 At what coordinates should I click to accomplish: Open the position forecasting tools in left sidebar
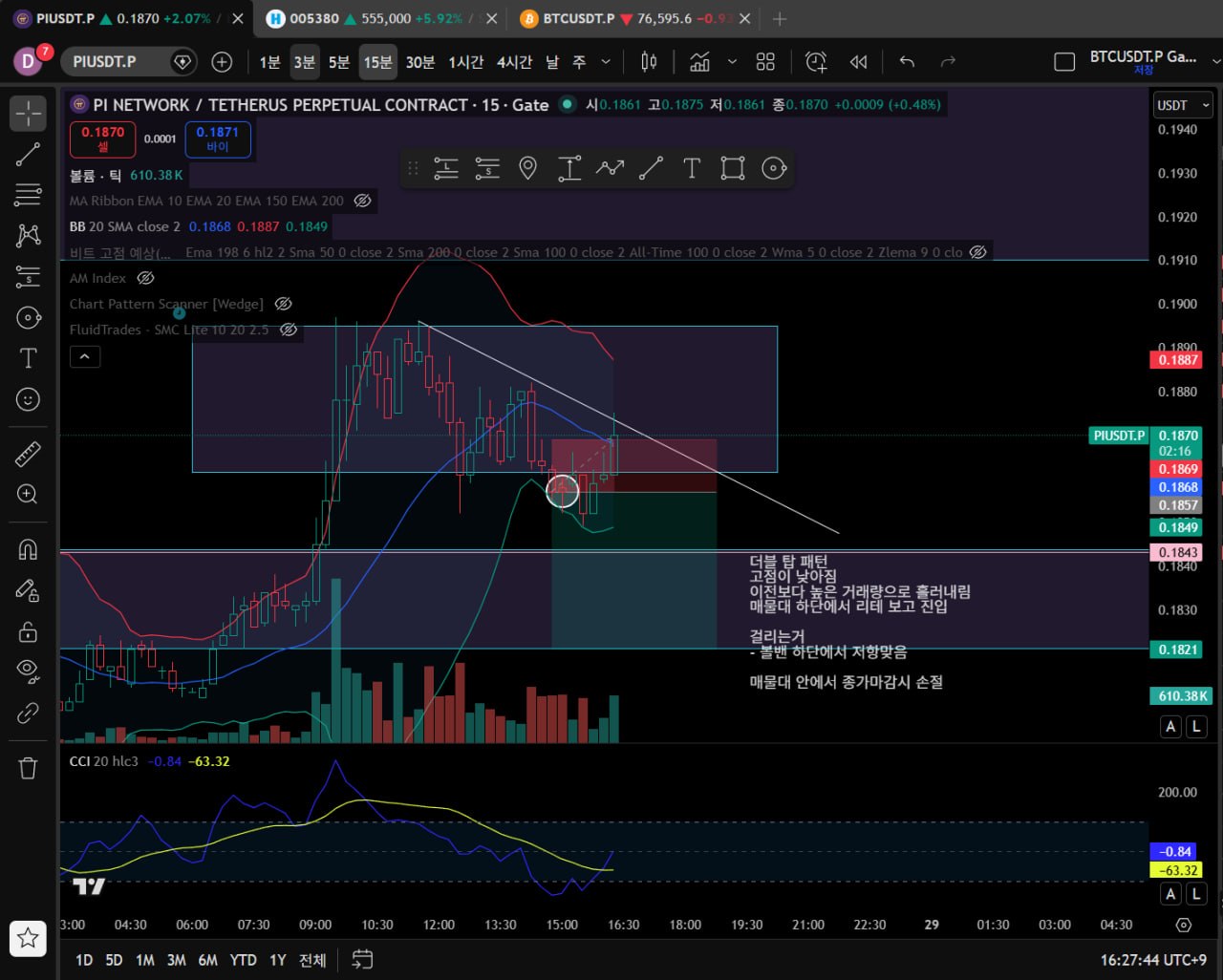(28, 277)
